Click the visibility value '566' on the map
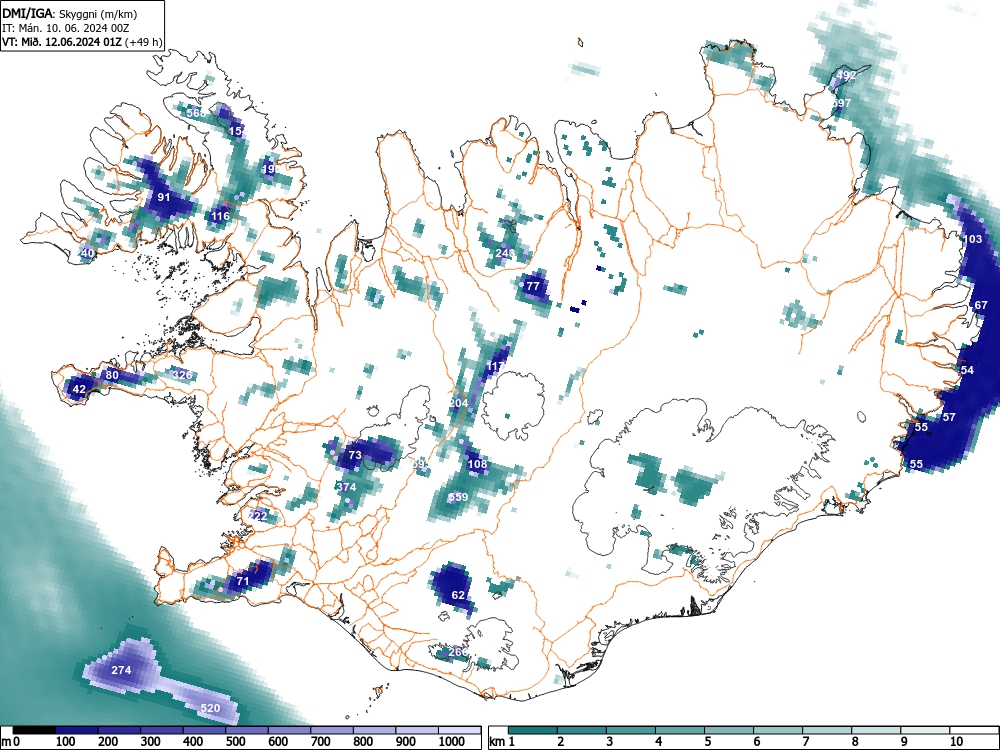 coord(196,114)
